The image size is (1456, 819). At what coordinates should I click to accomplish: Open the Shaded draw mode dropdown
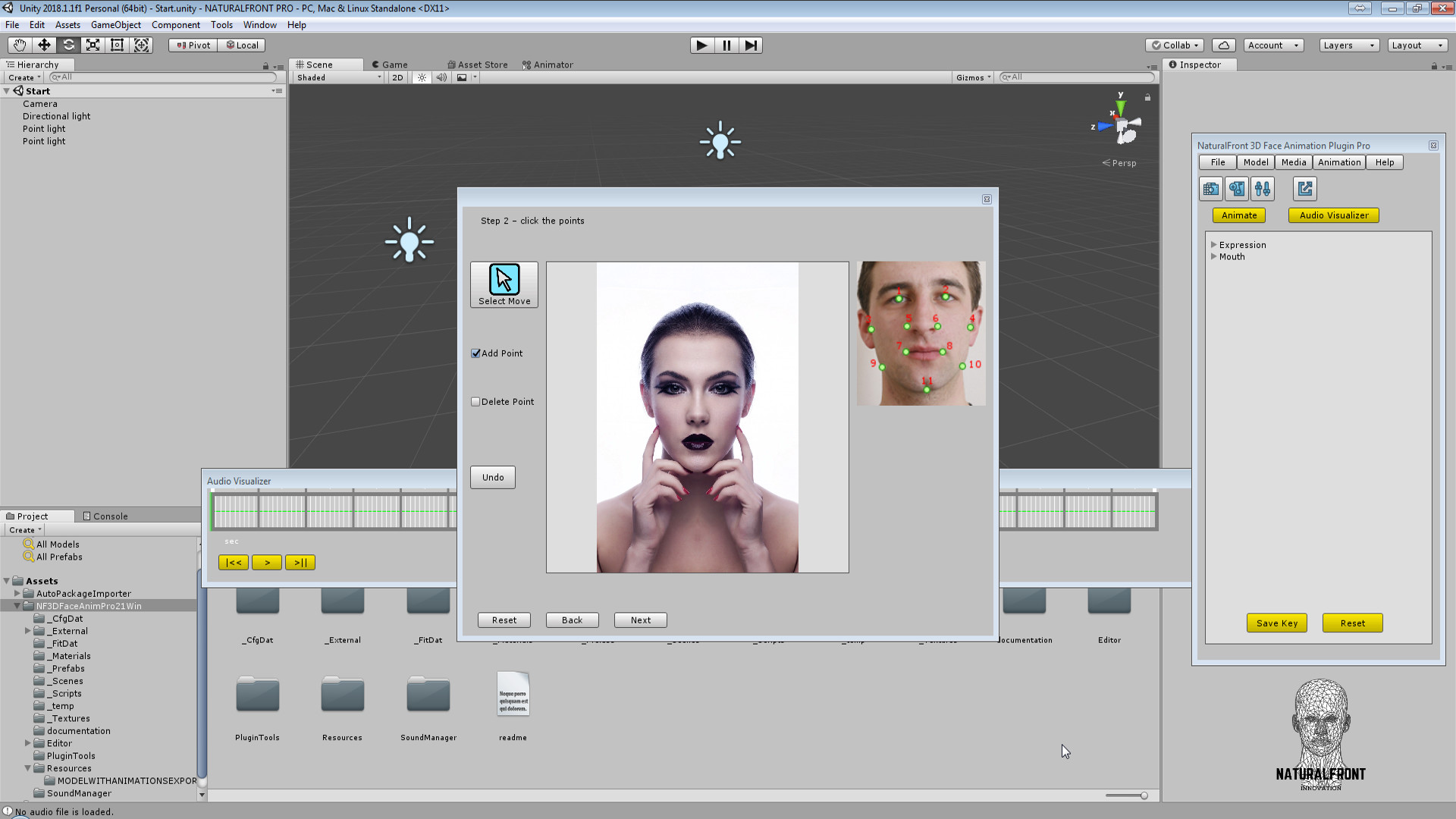point(337,77)
